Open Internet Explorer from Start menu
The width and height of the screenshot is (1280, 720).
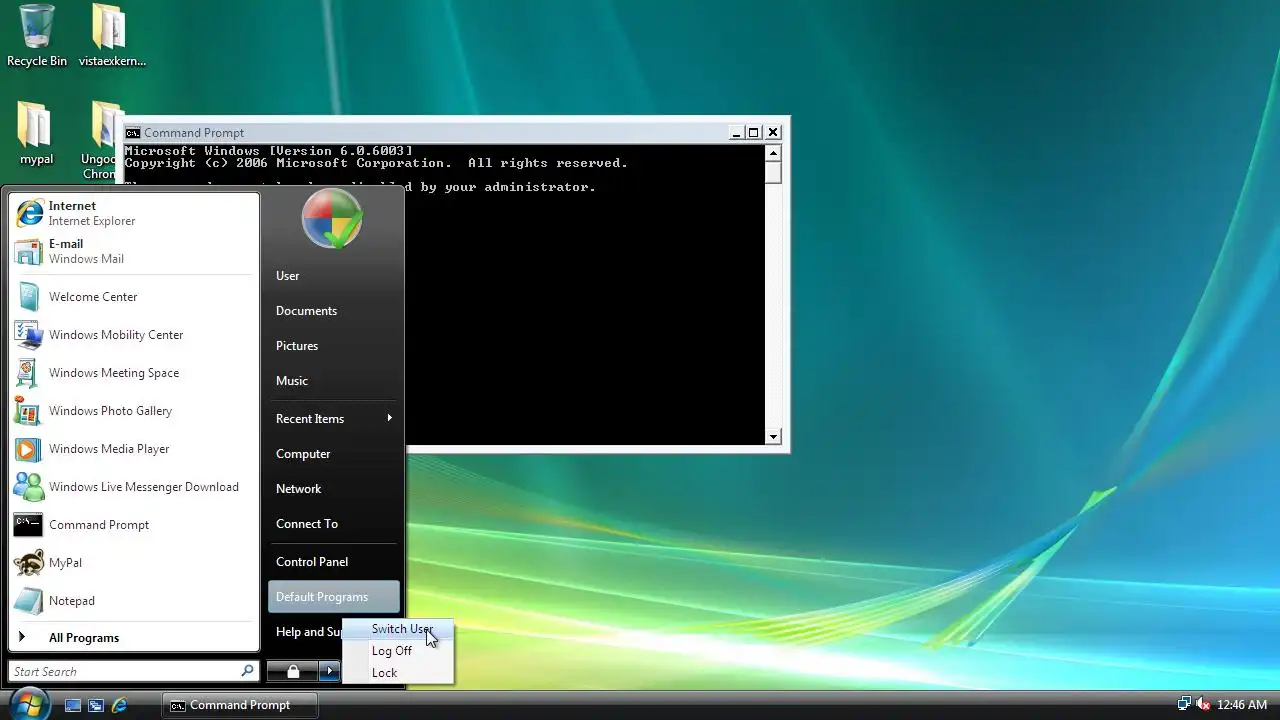tap(134, 213)
